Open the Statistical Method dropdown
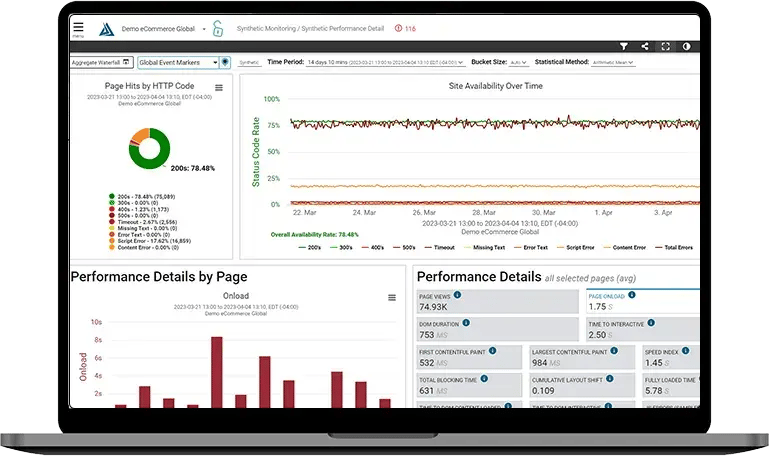 coord(613,62)
